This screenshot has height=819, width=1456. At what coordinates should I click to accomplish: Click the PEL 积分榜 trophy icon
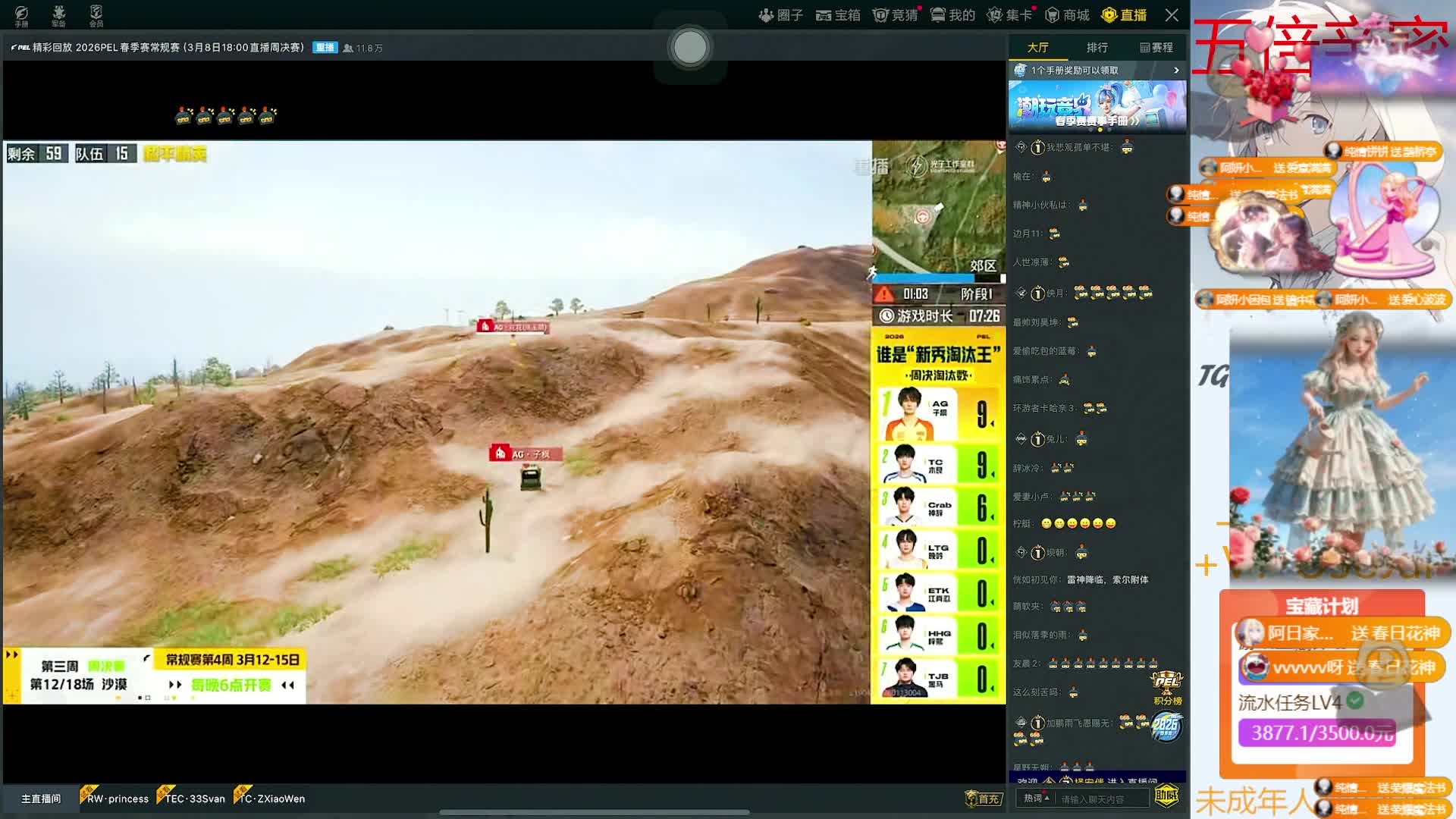coord(1167,687)
